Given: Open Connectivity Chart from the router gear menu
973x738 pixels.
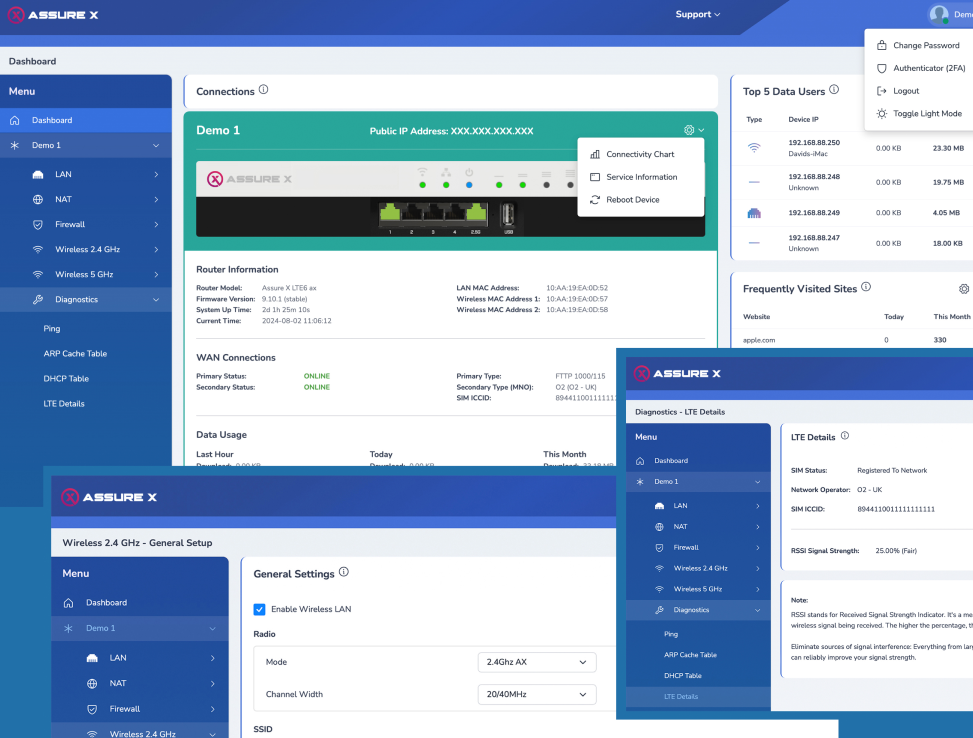Looking at the screenshot, I should tap(640, 154).
